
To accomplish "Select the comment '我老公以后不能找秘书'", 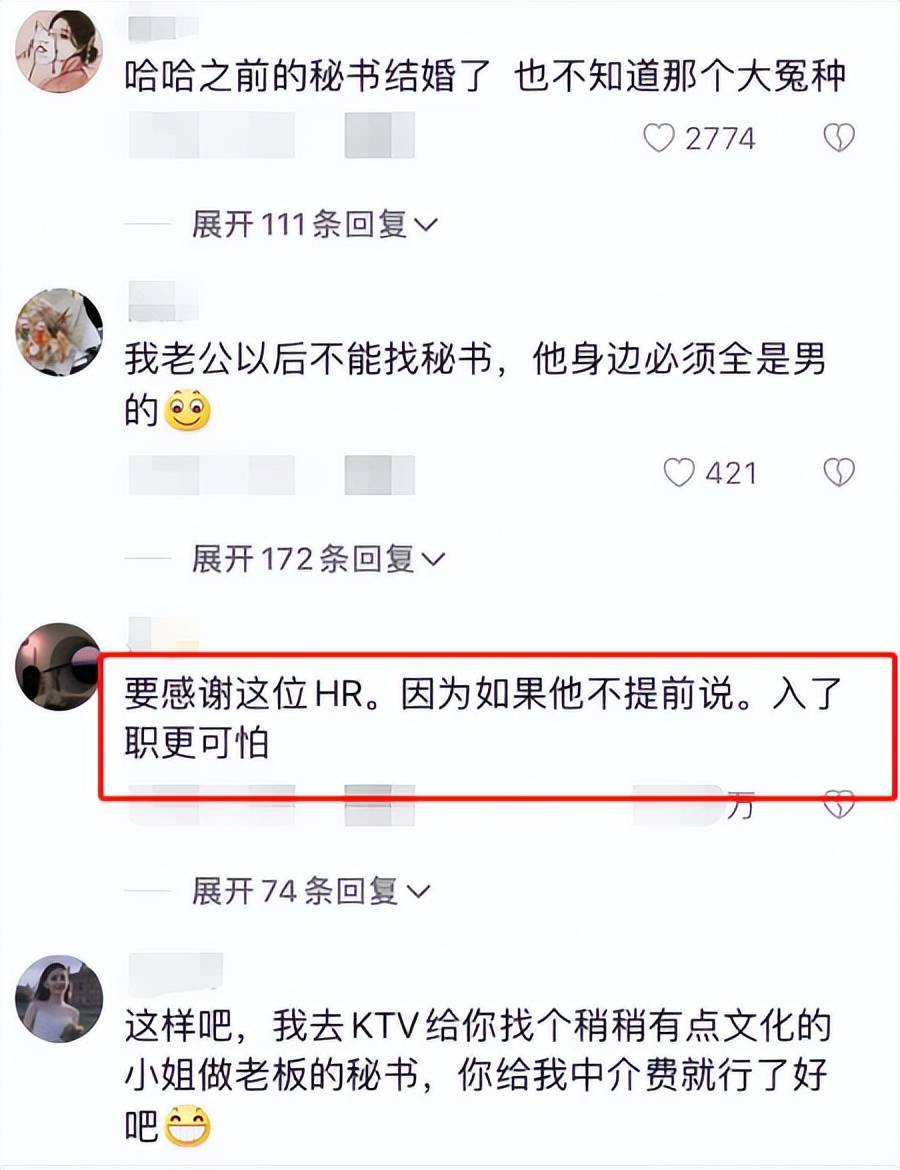I will pyautogui.click(x=308, y=360).
